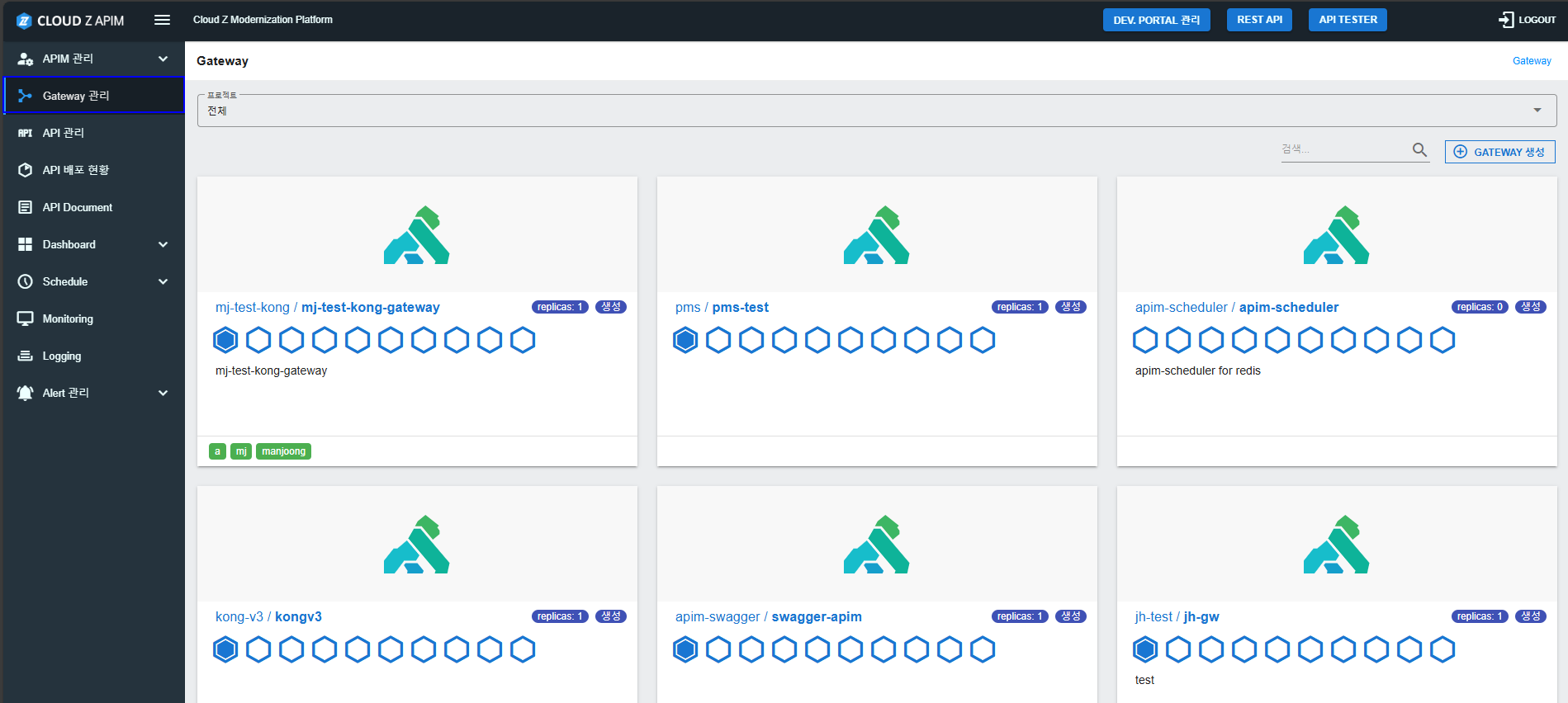Click Kong logo on apim-scheduler card
The image size is (1568, 703).
tap(1337, 235)
